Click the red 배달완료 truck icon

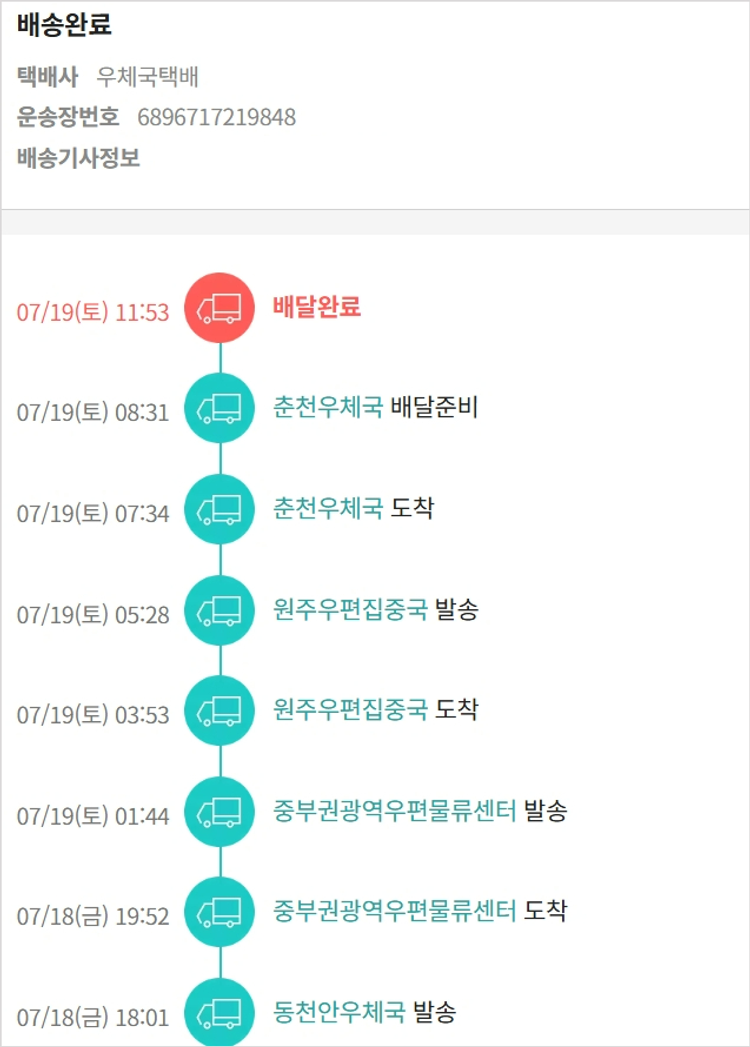pos(220,308)
